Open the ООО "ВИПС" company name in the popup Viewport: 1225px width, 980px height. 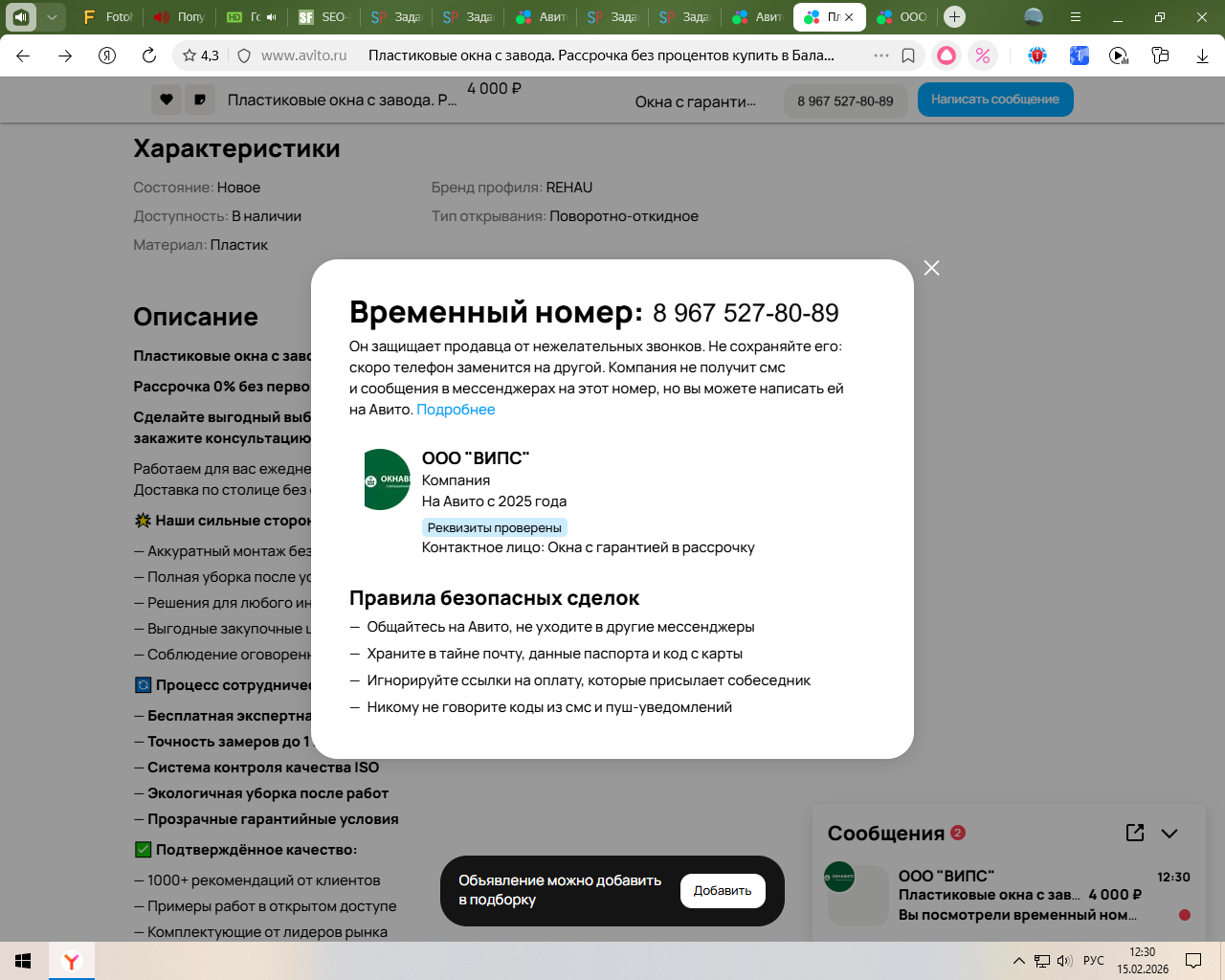(476, 458)
